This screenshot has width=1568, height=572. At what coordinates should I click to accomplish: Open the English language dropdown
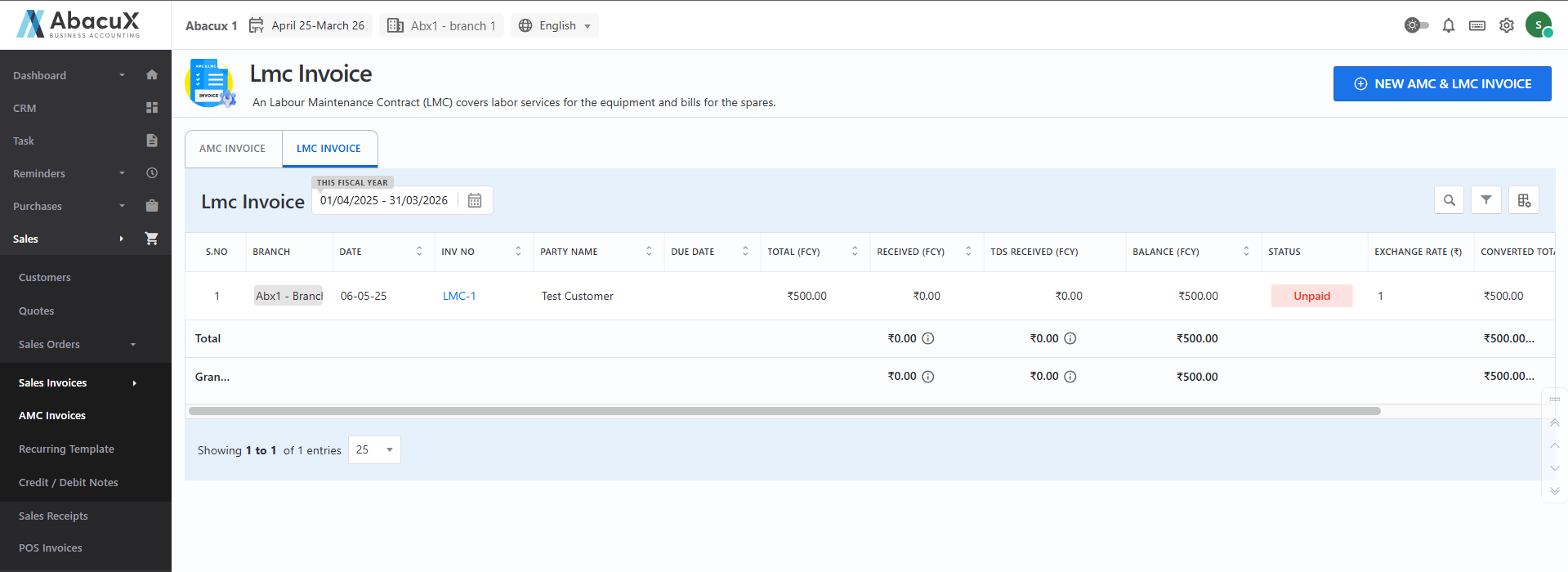coord(555,26)
